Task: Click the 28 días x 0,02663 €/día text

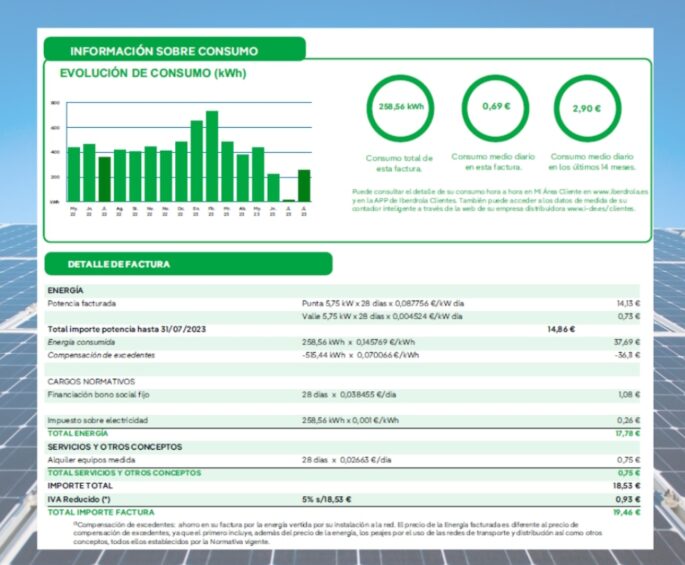Action: click(347, 460)
